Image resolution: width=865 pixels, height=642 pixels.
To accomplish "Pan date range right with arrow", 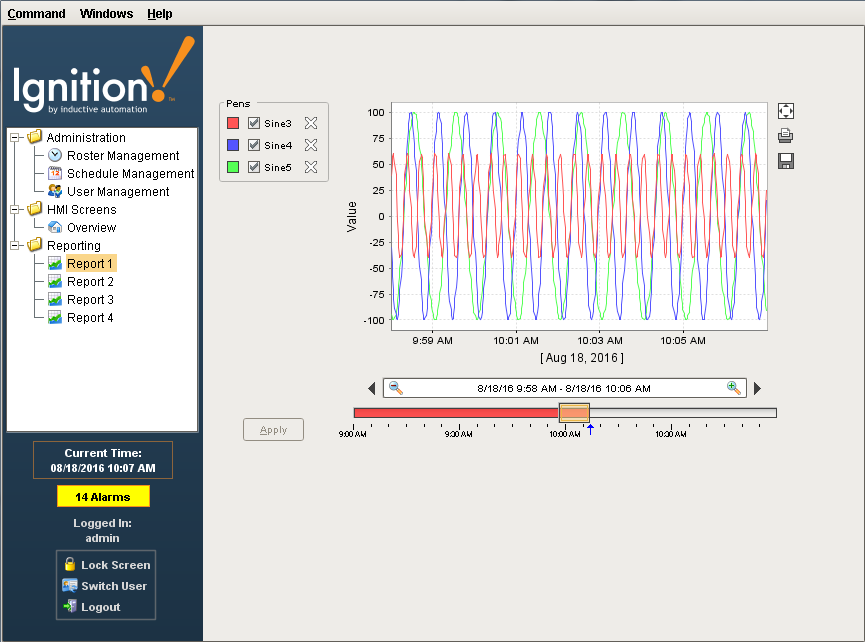I will coord(757,388).
